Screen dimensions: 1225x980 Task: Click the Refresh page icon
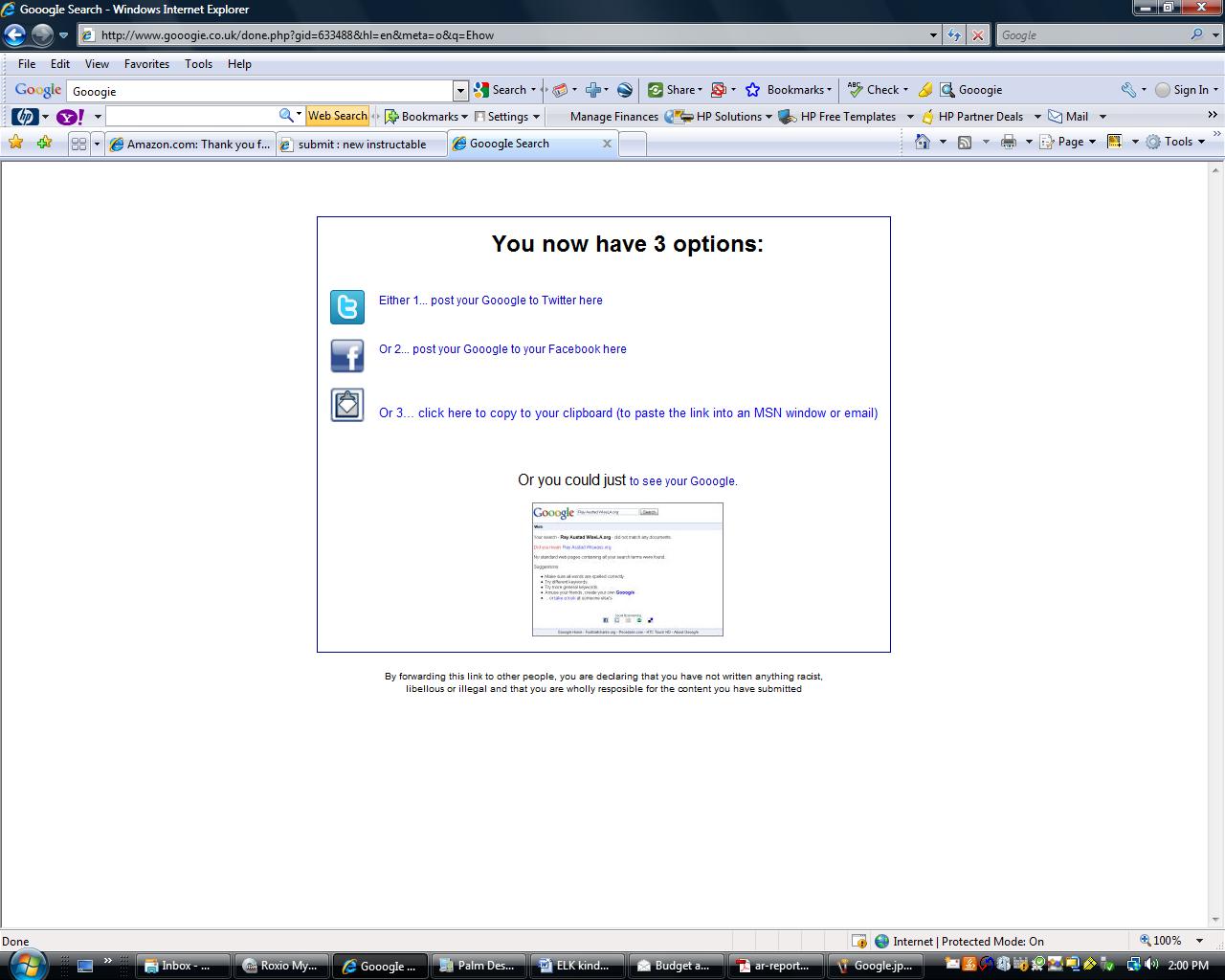tap(954, 35)
